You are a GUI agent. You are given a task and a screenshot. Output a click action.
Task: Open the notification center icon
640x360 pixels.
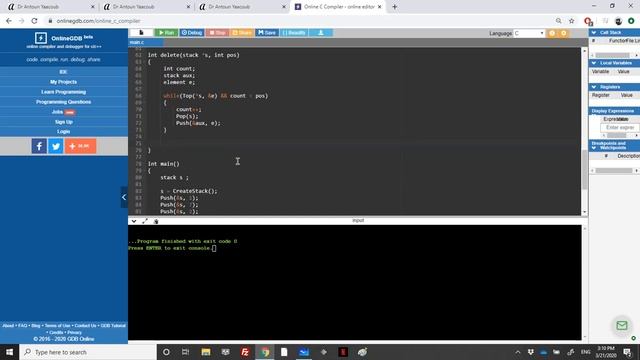click(x=628, y=352)
